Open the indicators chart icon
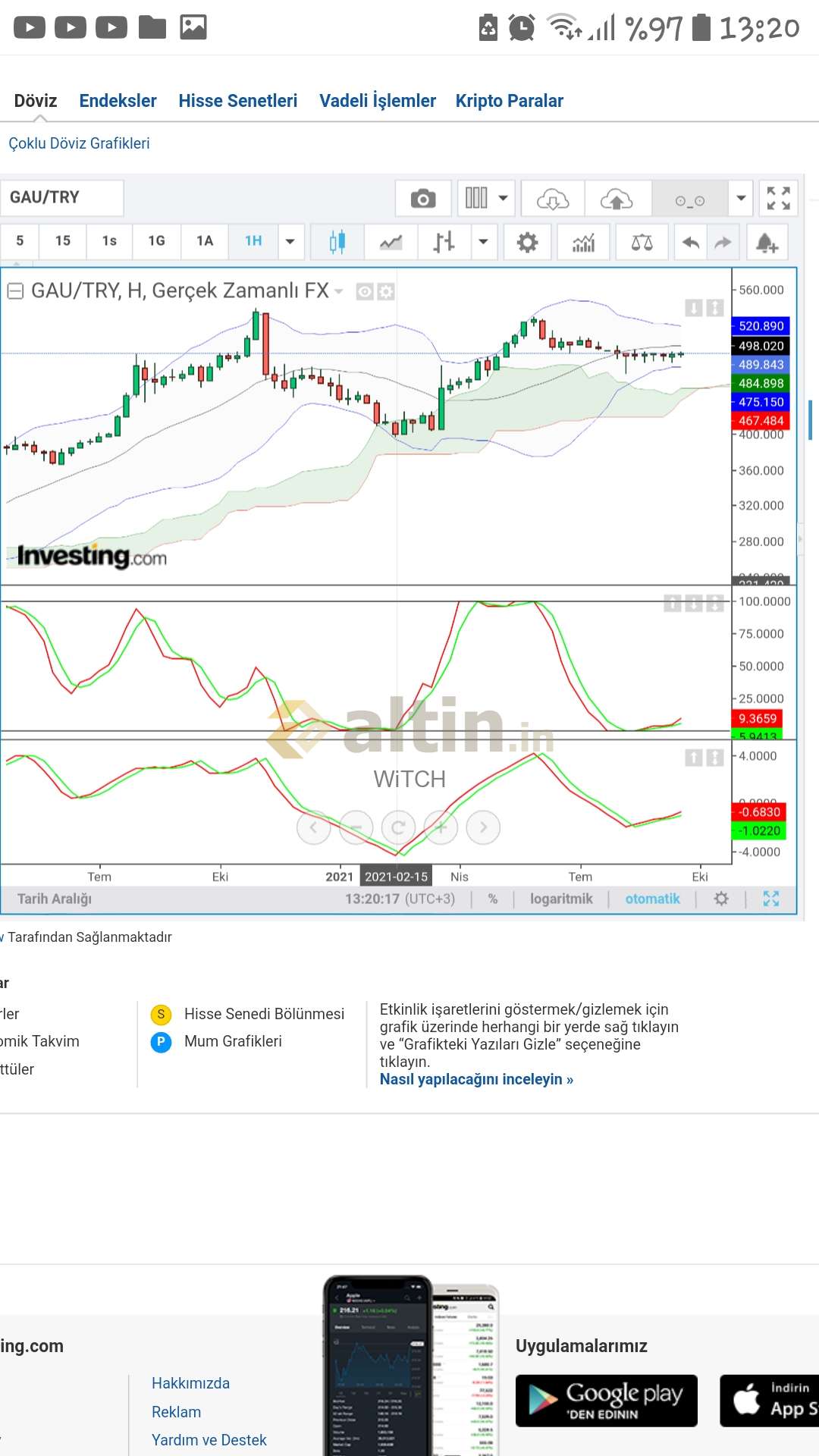This screenshot has height=1456, width=819. 583,242
